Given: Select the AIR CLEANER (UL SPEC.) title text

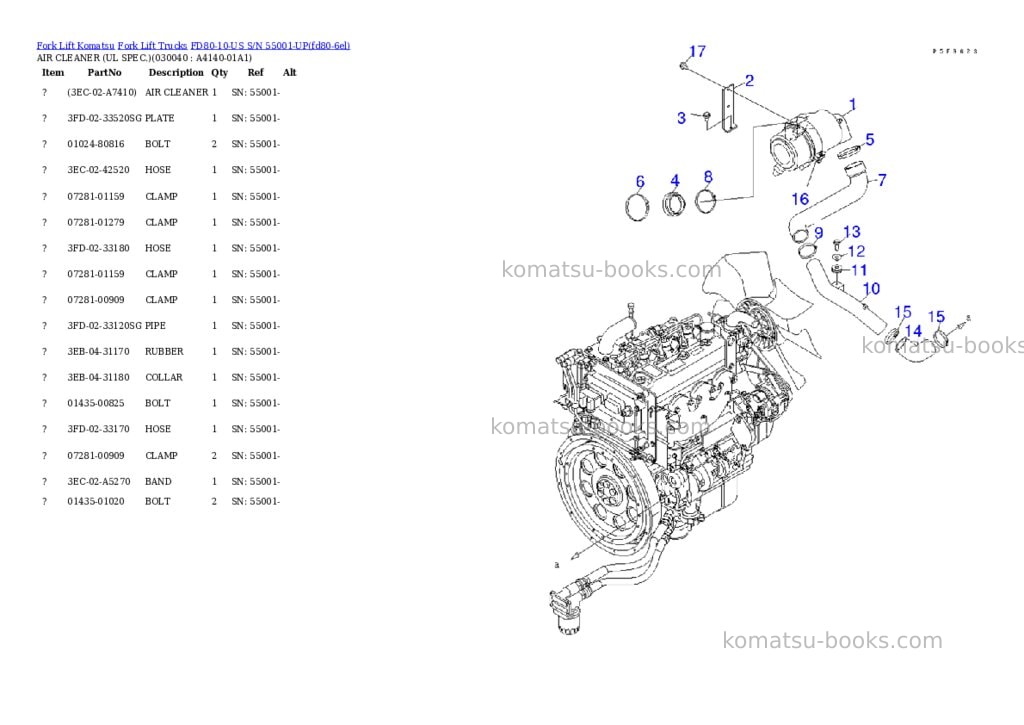Looking at the screenshot, I should [144, 57].
